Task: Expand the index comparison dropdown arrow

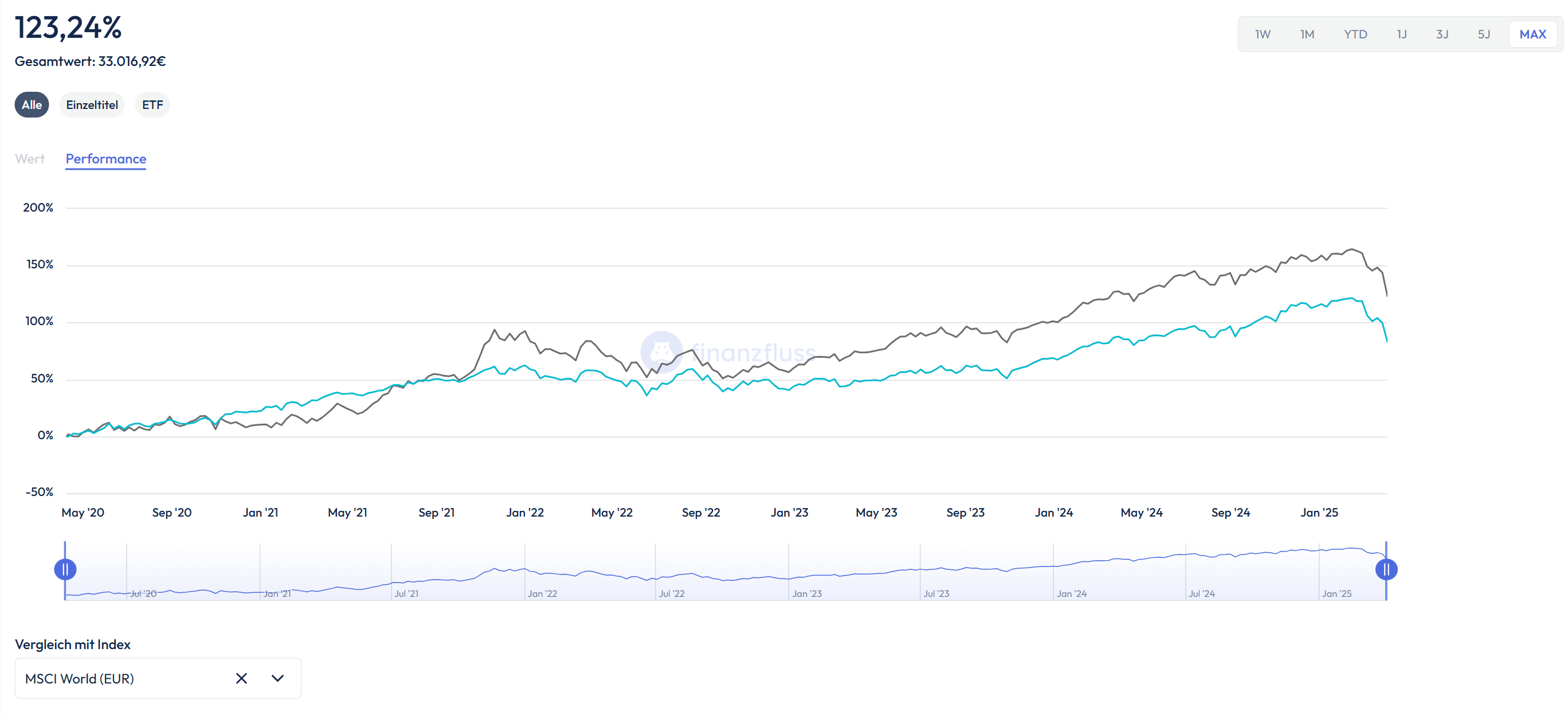Action: point(277,678)
